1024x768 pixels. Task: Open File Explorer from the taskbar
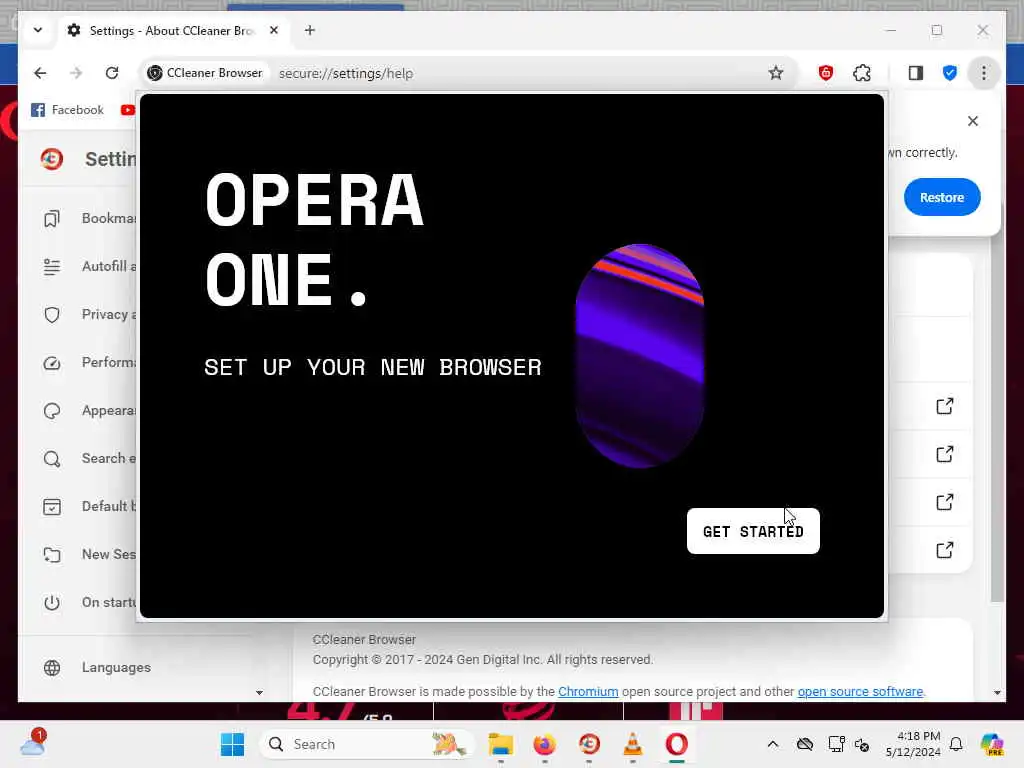pos(501,744)
